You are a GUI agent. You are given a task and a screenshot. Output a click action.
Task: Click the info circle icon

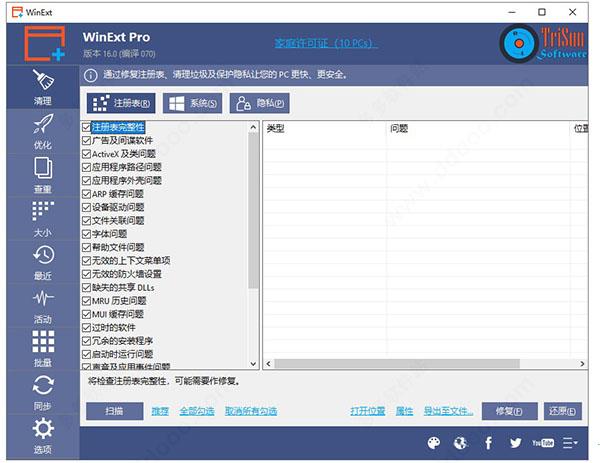click(90, 75)
